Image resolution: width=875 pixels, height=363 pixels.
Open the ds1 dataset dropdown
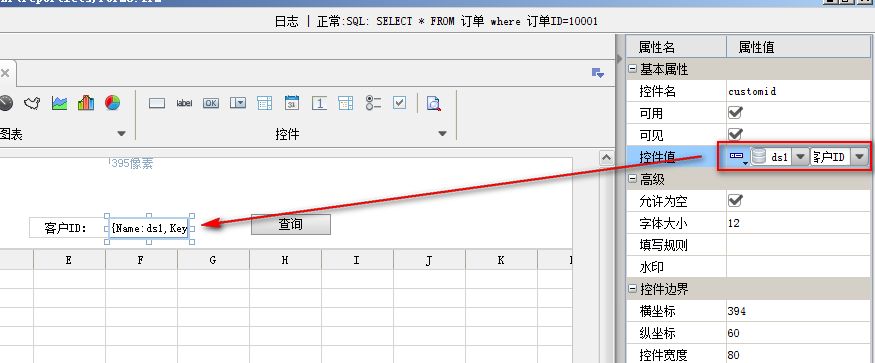(x=800, y=157)
